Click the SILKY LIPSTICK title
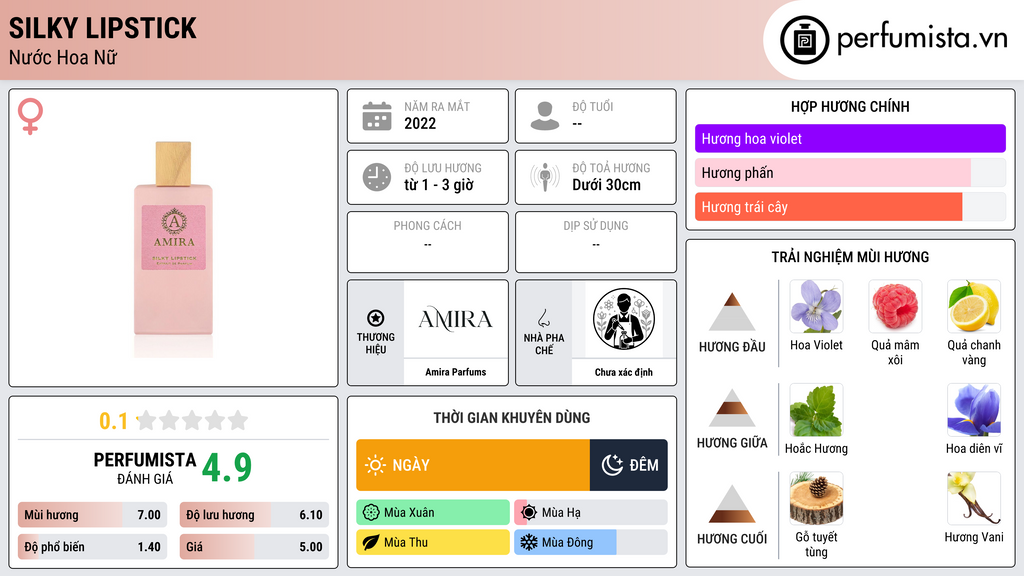This screenshot has height=576, width=1024. pyautogui.click(x=103, y=28)
